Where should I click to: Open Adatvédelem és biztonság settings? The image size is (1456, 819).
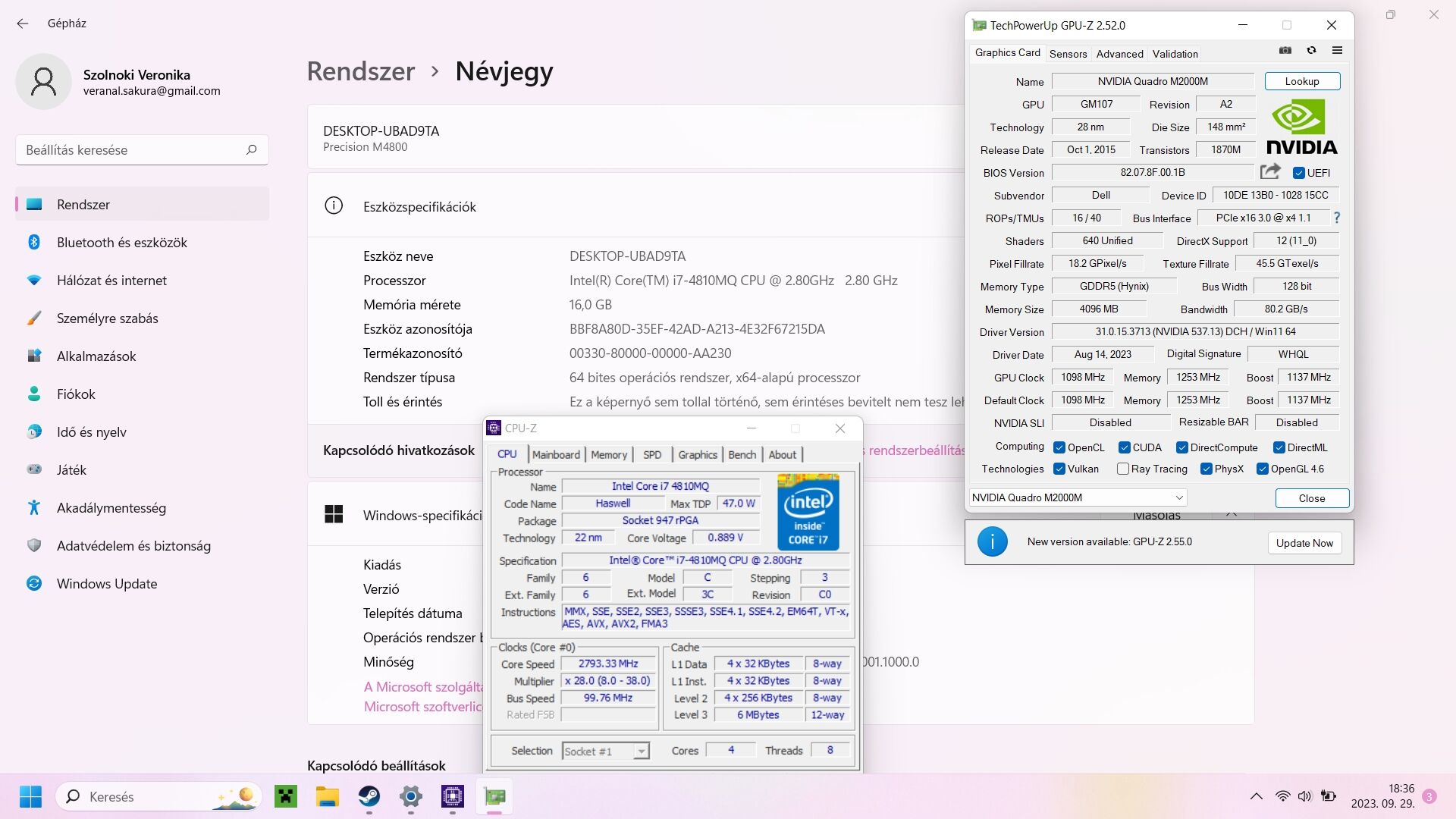[x=142, y=546]
